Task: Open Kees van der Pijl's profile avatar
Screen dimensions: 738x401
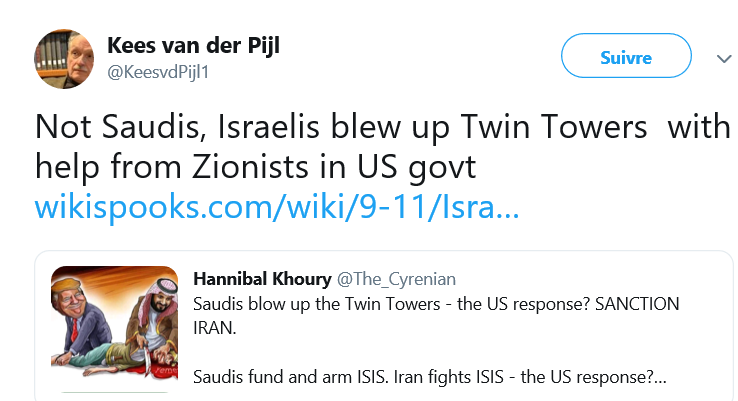Action: (x=66, y=61)
